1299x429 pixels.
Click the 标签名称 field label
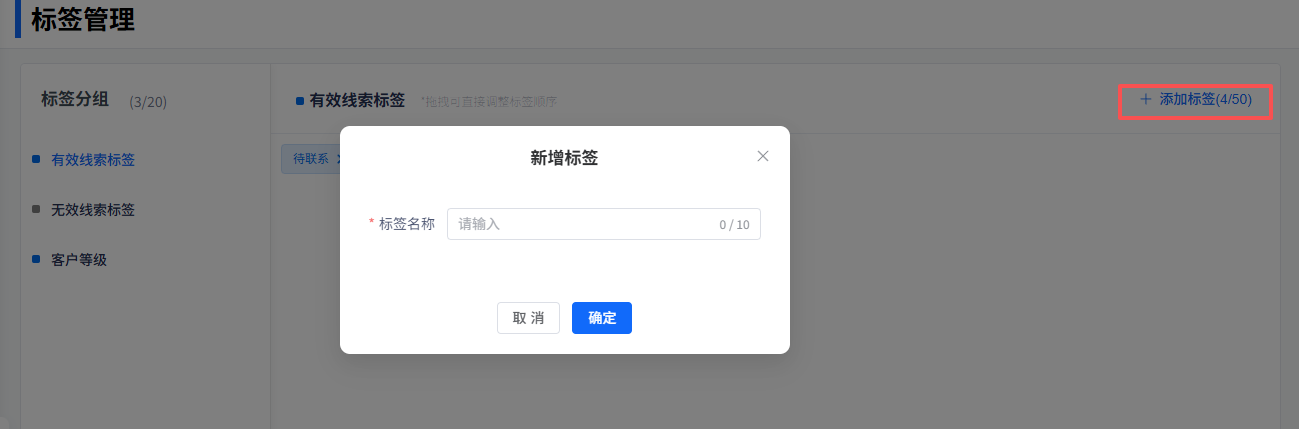coord(406,224)
